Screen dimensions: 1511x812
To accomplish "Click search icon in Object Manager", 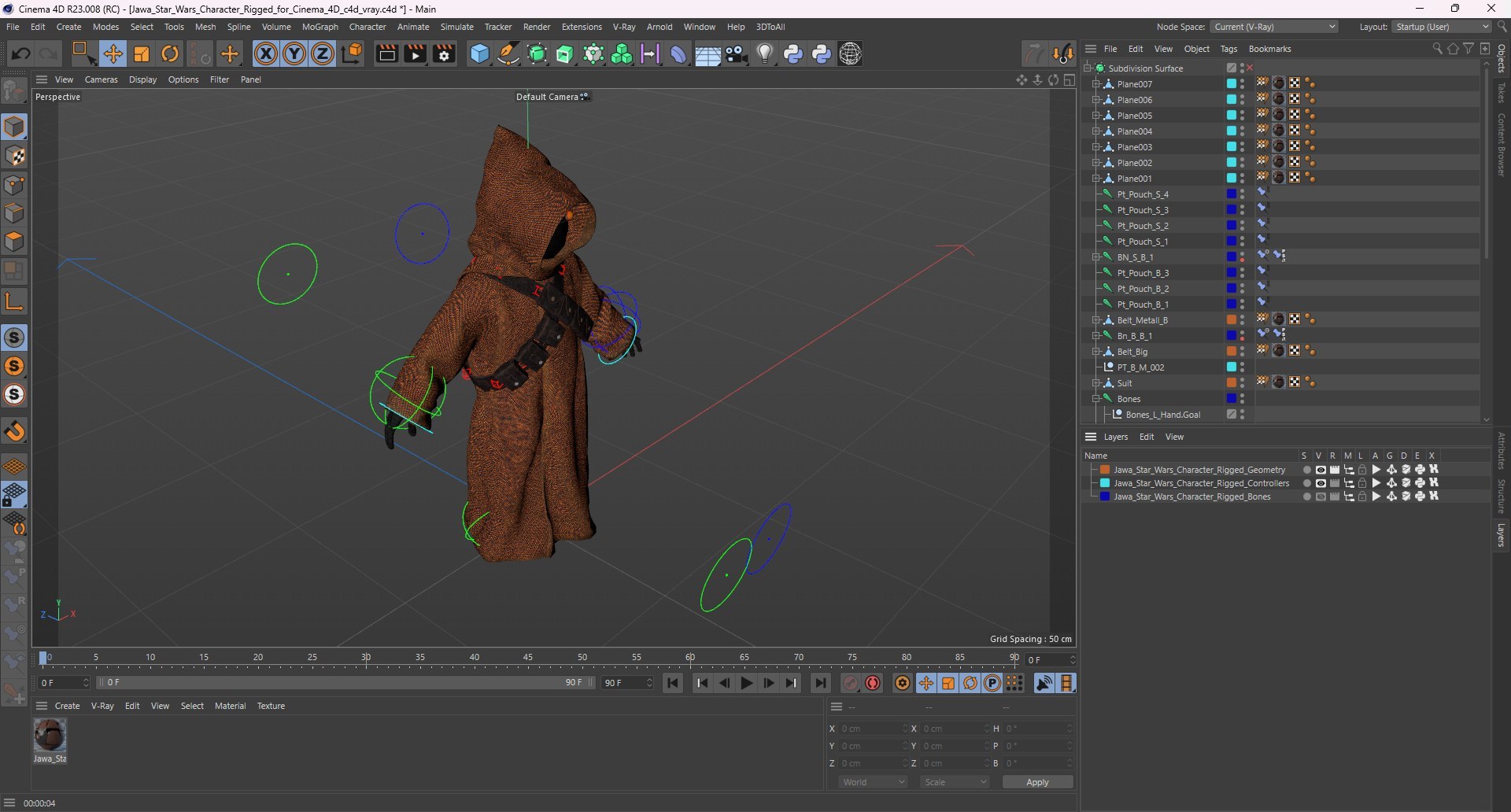I will pos(1437,49).
